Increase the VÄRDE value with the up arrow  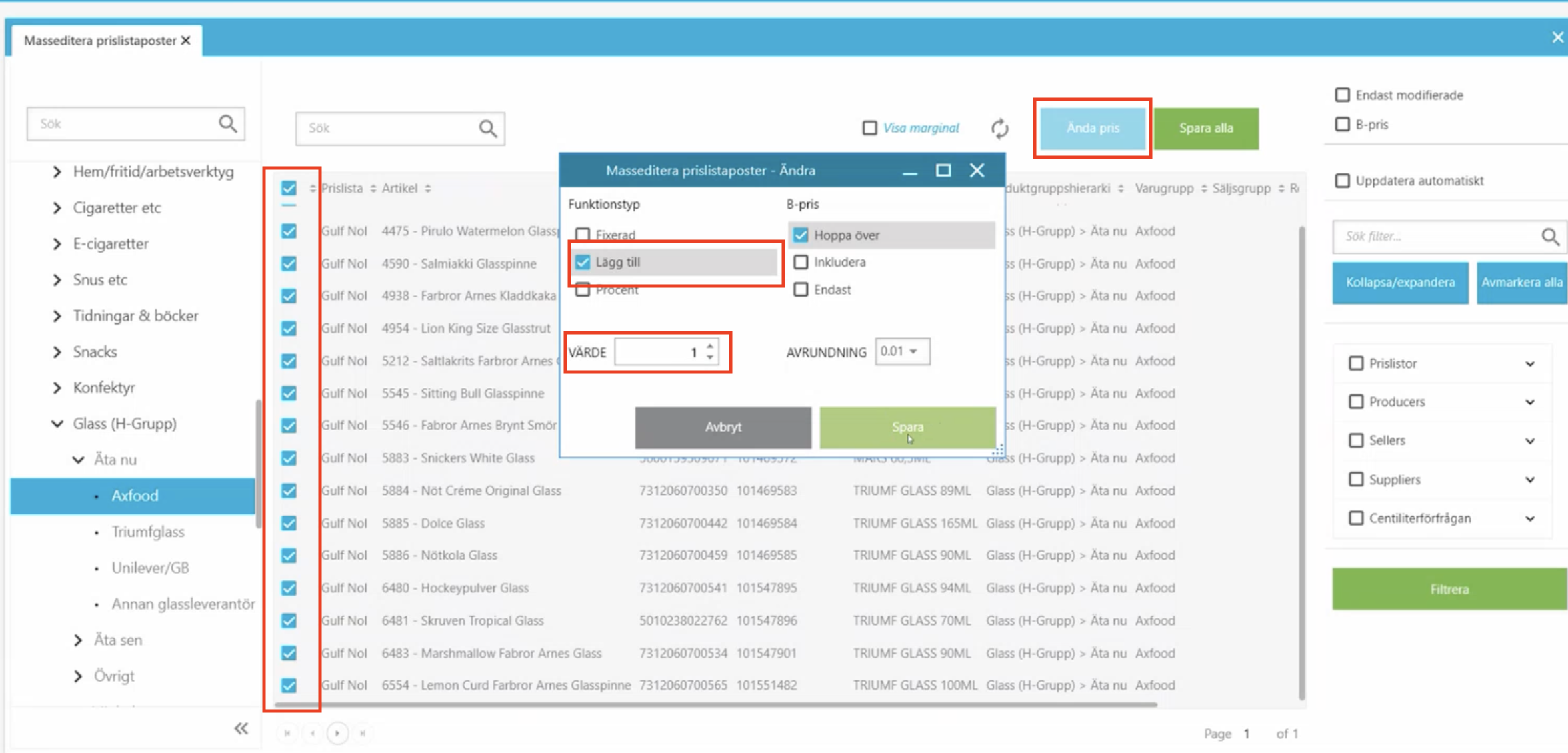(x=710, y=346)
